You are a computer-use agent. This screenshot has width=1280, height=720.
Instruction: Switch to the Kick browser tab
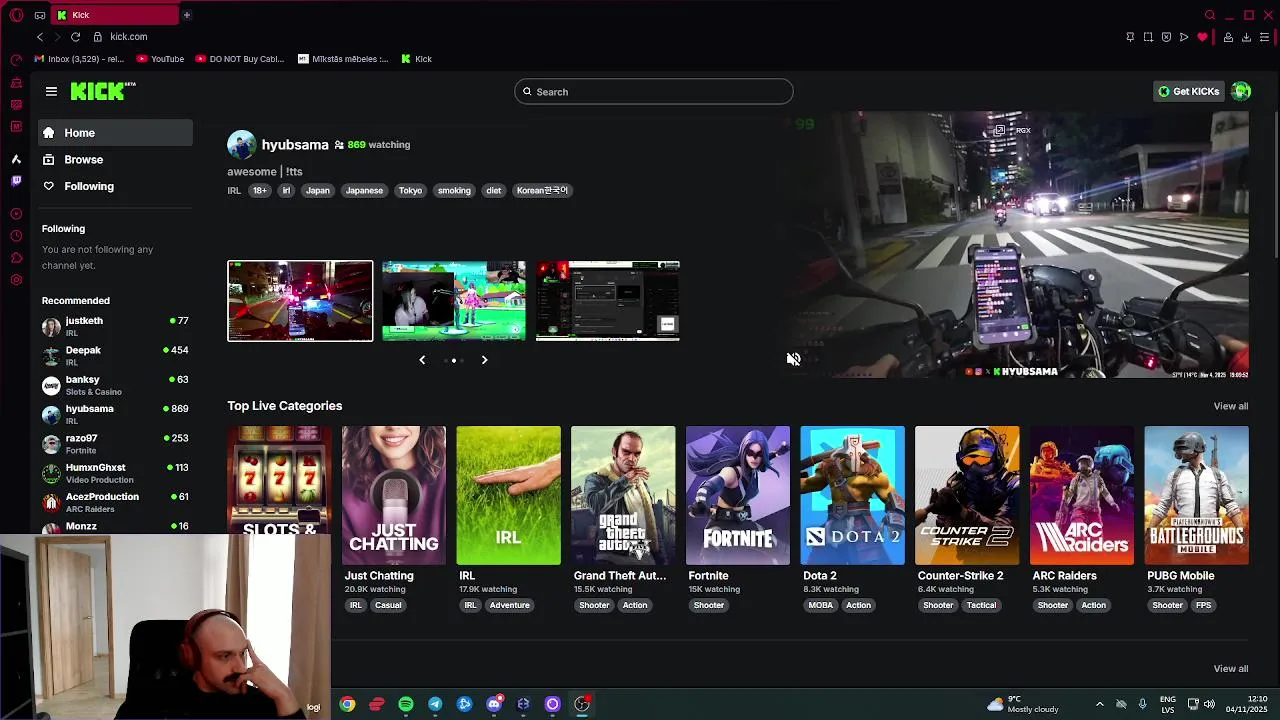pyautogui.click(x=115, y=15)
